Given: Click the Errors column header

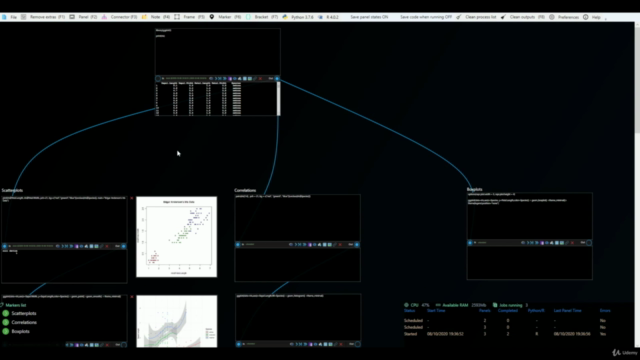Looking at the screenshot, I should [x=605, y=311].
